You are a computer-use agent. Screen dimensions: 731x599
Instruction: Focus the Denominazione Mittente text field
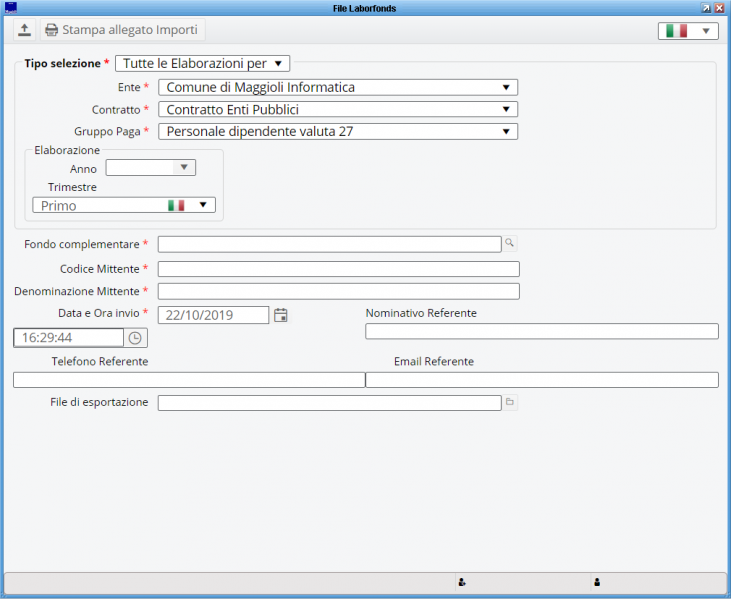pyautogui.click(x=338, y=291)
